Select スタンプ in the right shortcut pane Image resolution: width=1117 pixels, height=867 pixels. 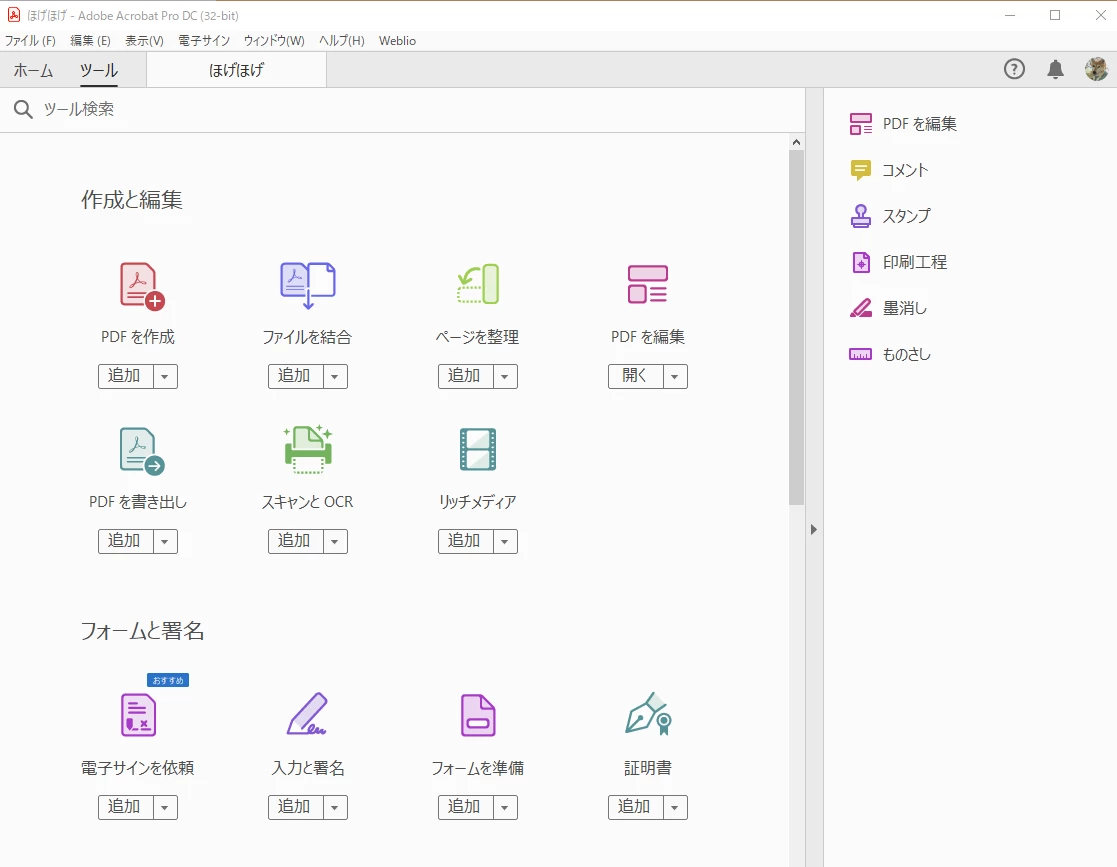tap(890, 216)
